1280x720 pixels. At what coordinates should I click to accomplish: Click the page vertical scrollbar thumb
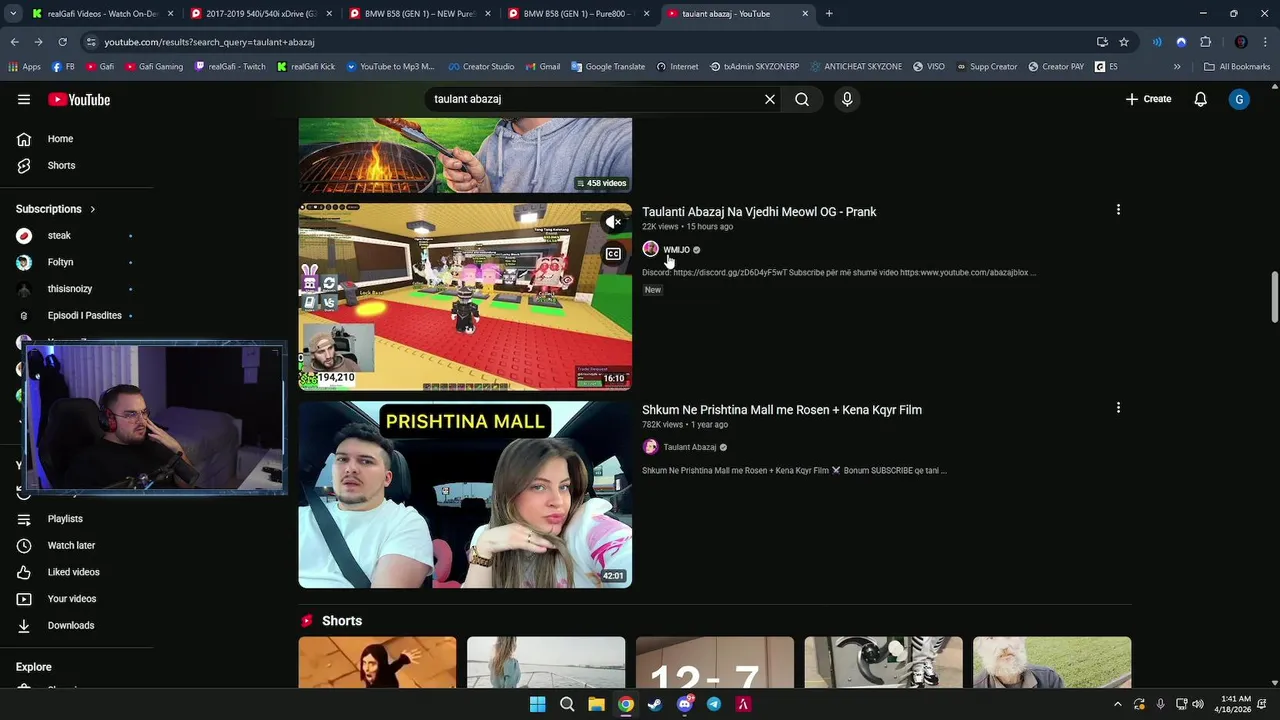tap(1274, 297)
